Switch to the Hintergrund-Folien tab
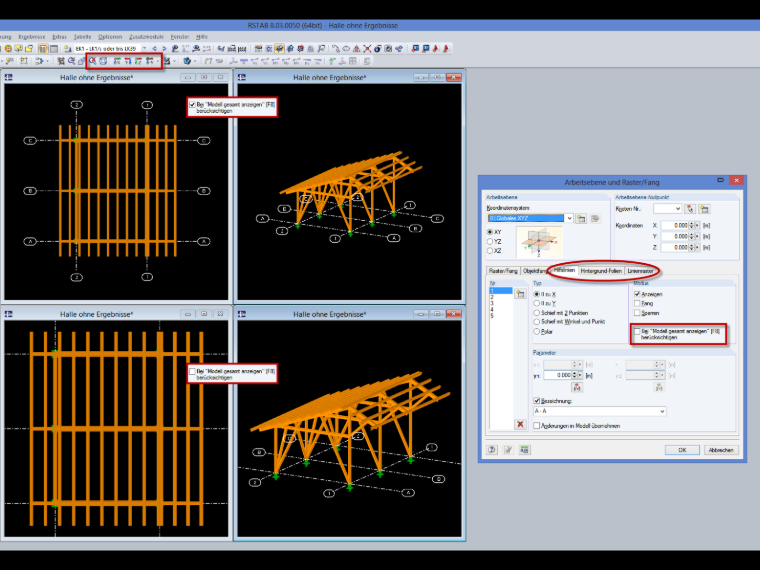 (x=601, y=271)
